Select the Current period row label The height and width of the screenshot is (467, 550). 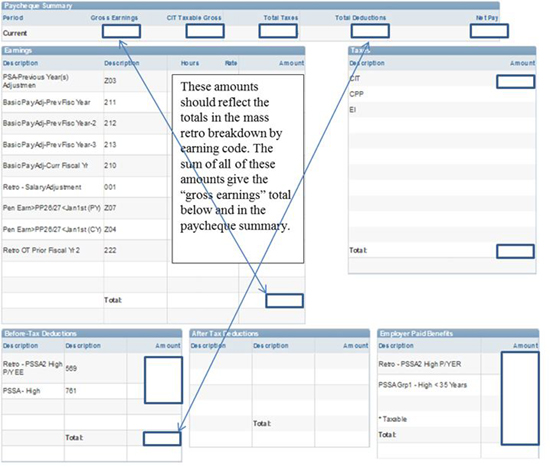(x=15, y=33)
